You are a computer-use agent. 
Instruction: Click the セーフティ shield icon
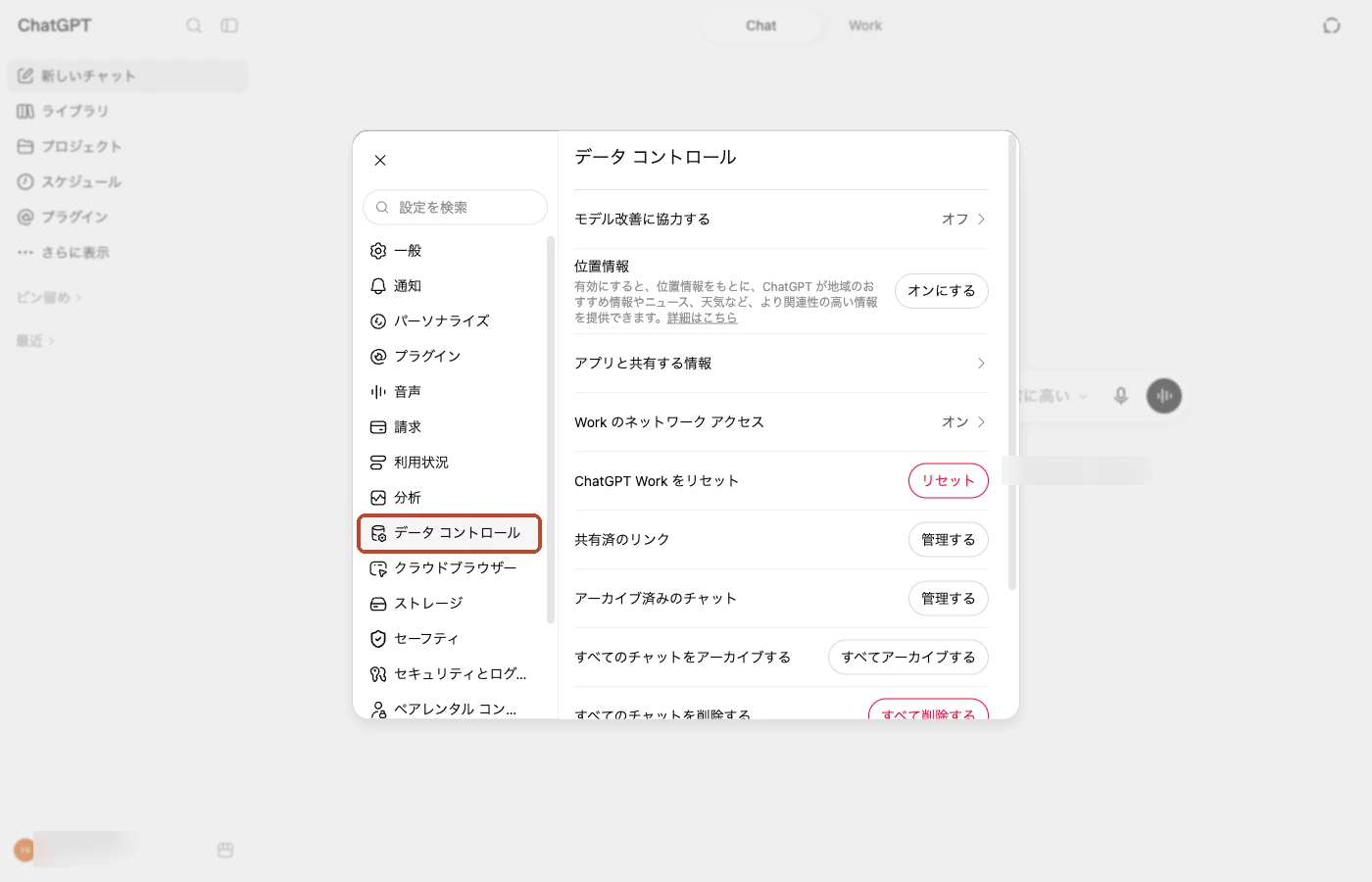coord(378,639)
